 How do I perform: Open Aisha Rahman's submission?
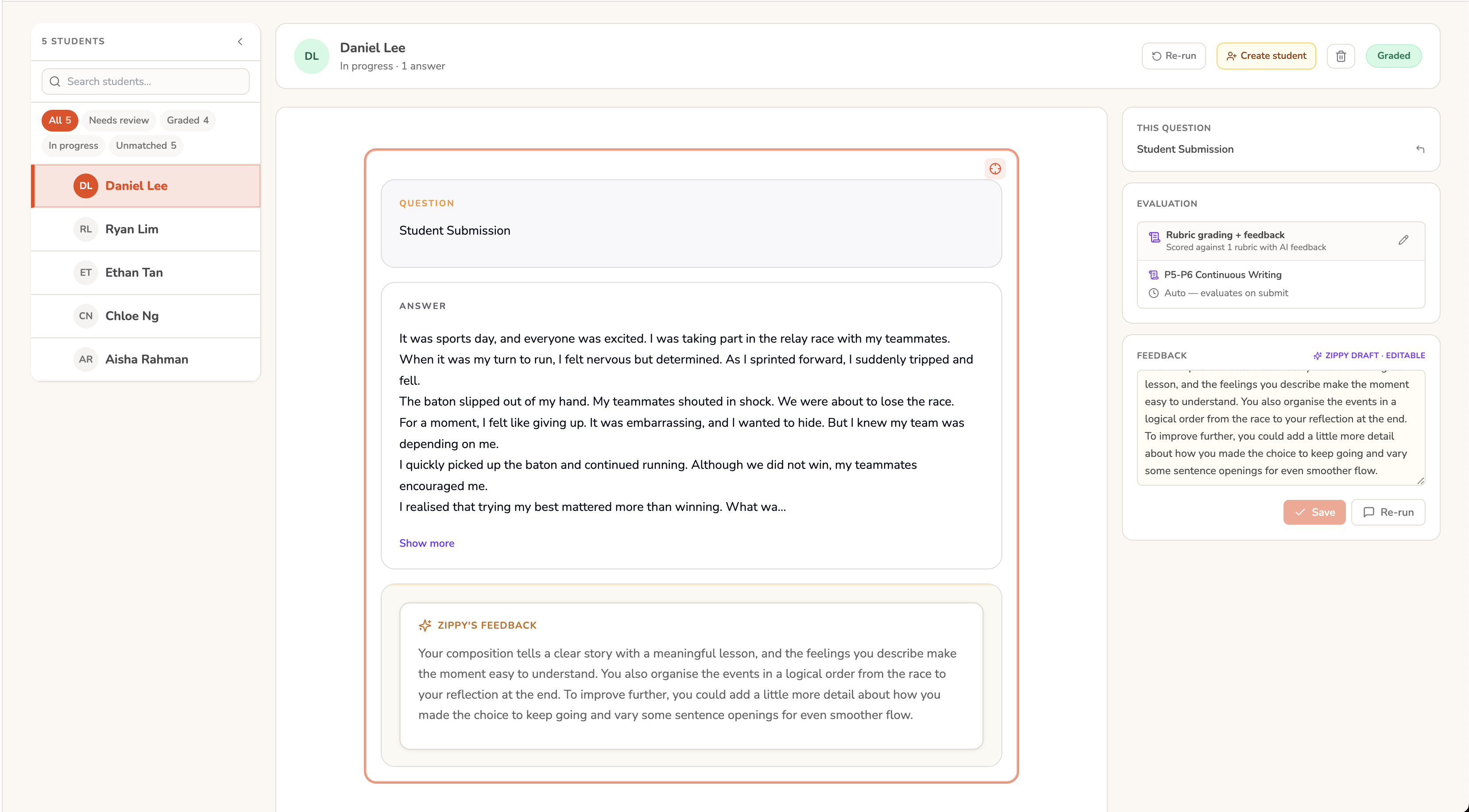146,359
